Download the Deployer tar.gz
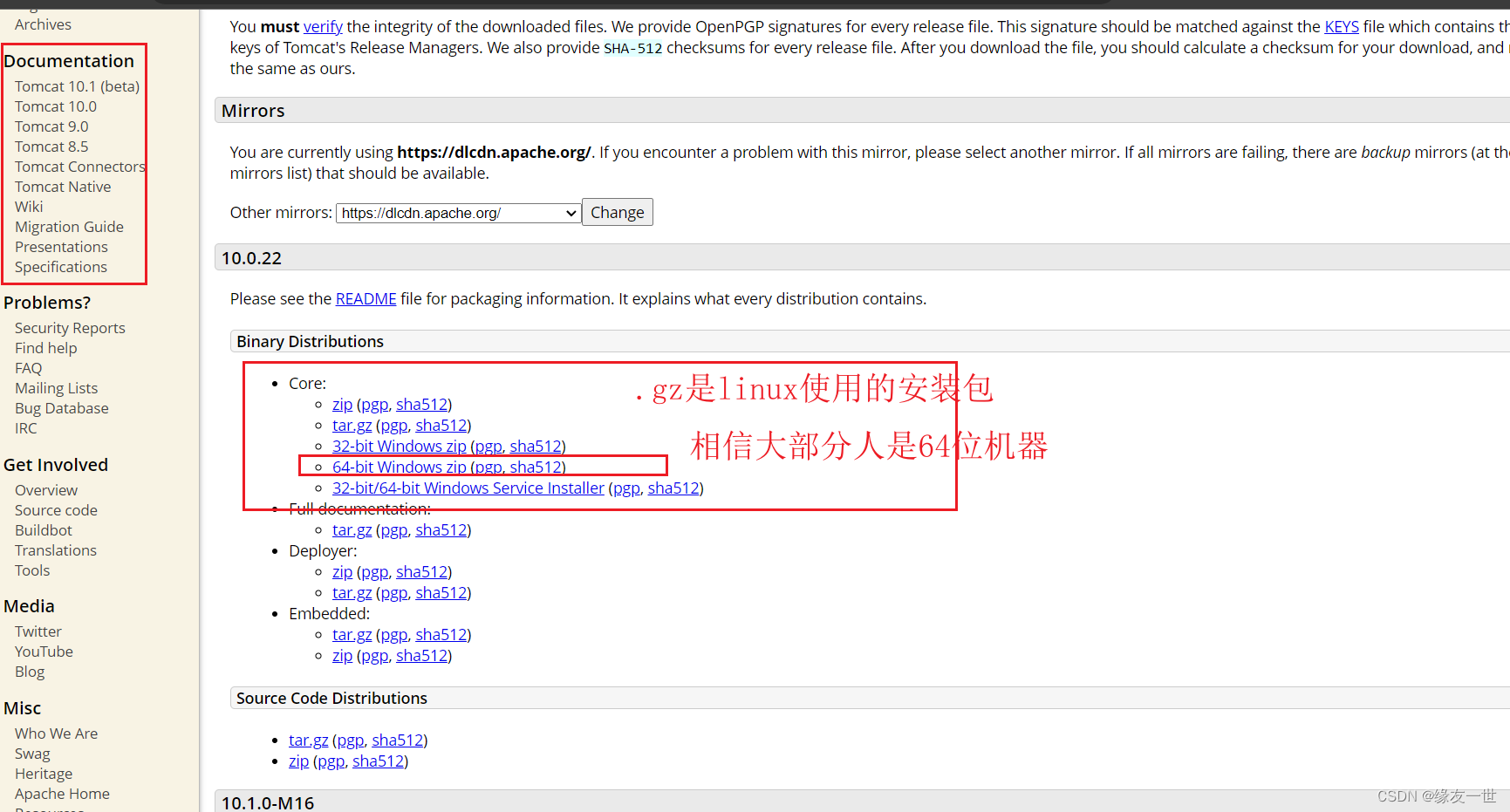Screen dimensions: 1510x812 [352, 593]
